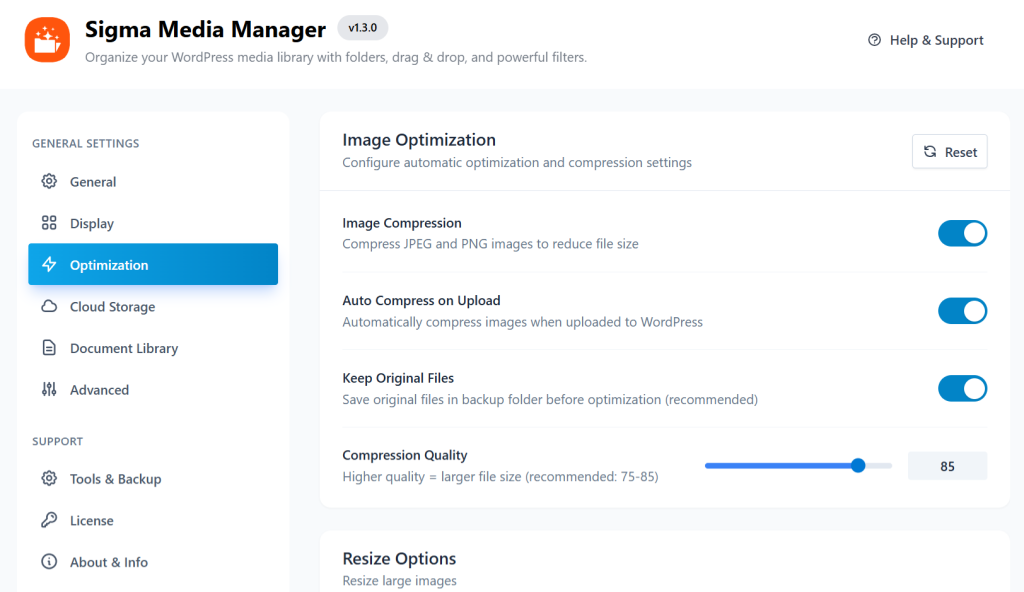
Task: Click the Help & Support question mark icon
Action: [873, 40]
